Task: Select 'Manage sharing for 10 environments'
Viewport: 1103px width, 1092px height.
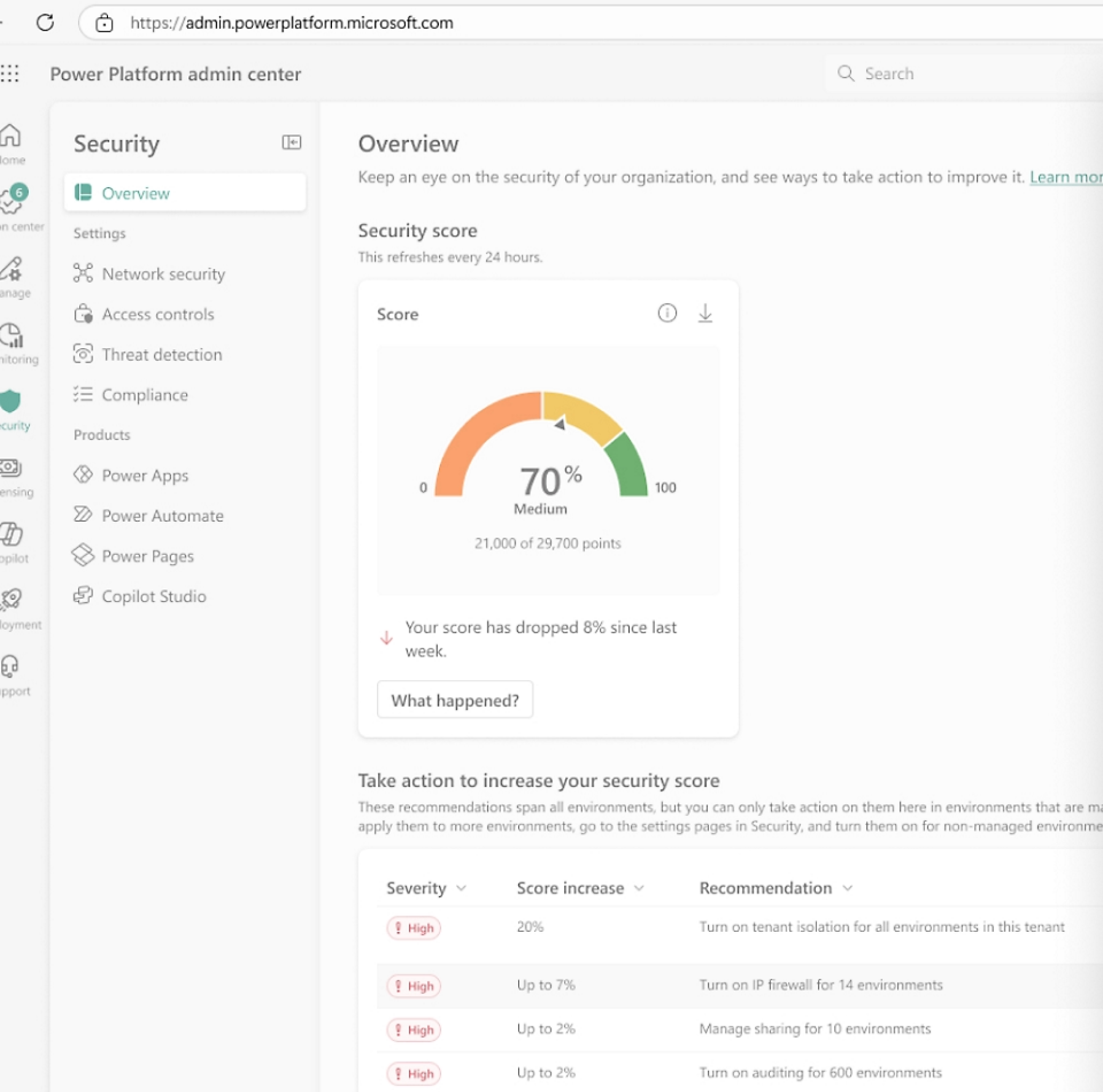Action: (815, 1029)
